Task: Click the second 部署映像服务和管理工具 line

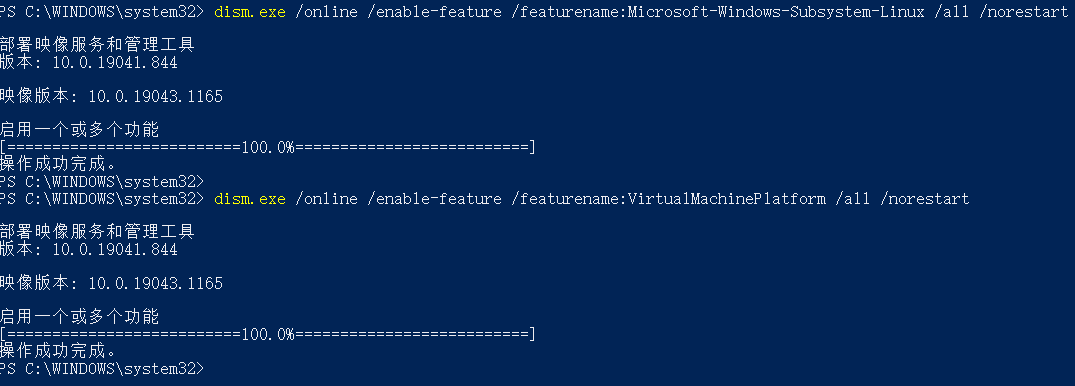Action: click(97, 232)
